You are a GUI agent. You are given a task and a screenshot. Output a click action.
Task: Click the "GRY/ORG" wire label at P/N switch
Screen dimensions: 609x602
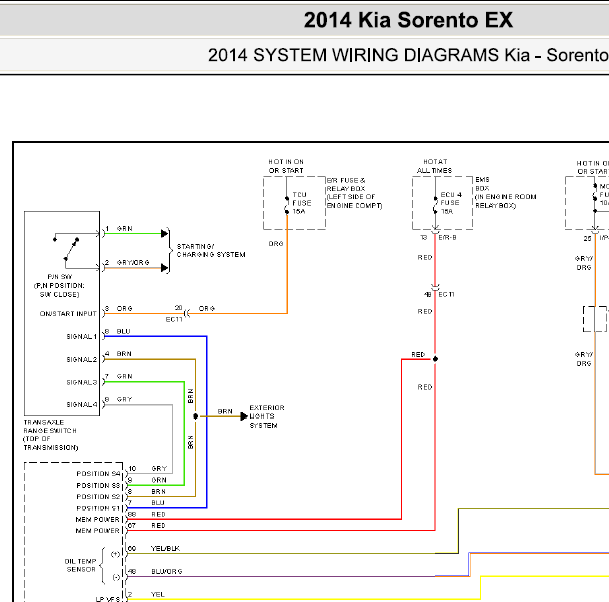pyautogui.click(x=133, y=263)
